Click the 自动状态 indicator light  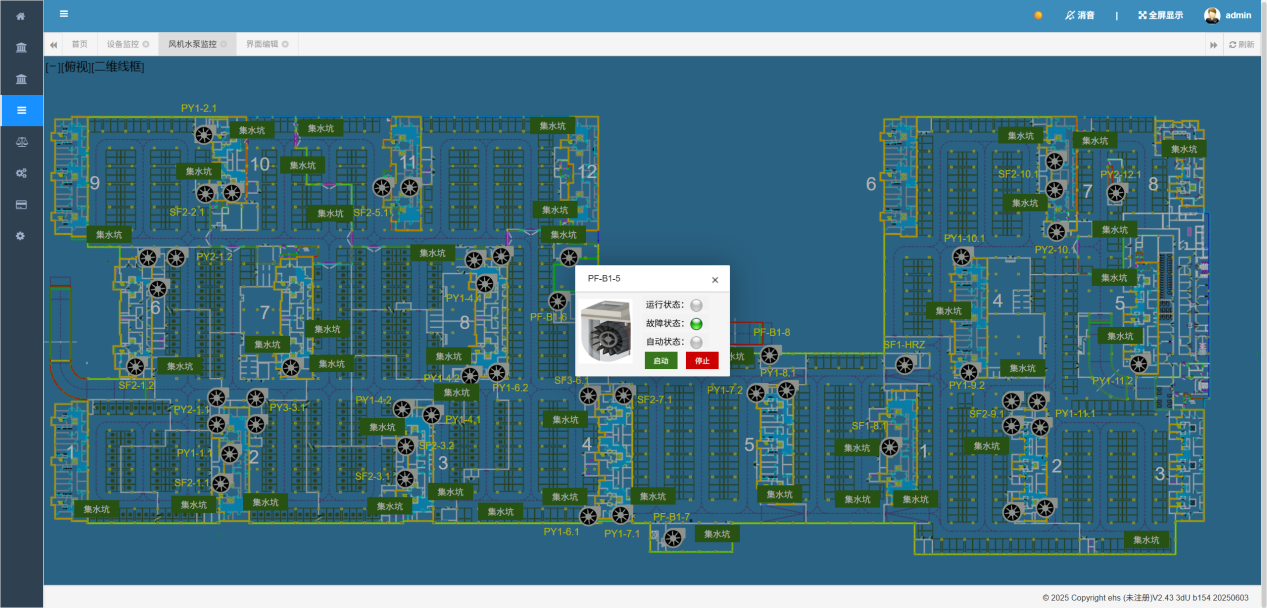pos(697,342)
